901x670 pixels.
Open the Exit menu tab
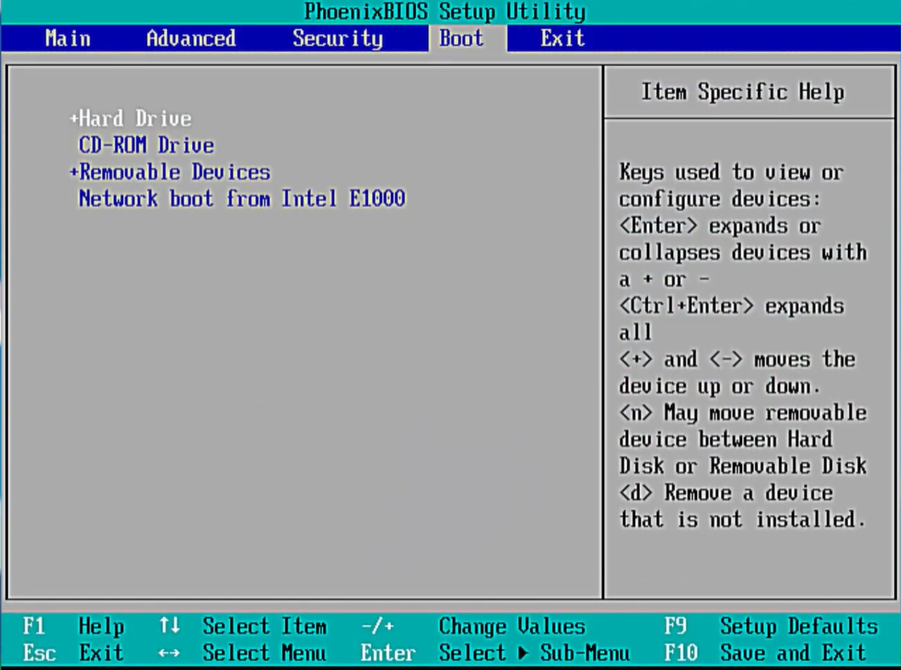562,39
